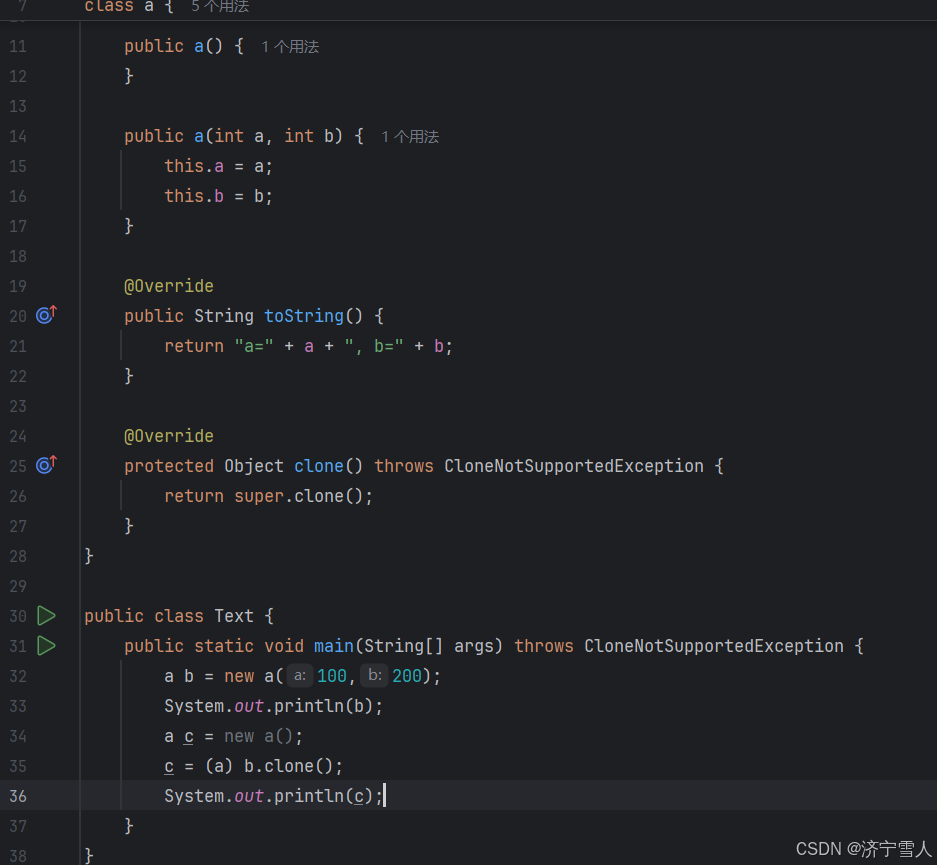Click the number 200 in the constructor call
The width and height of the screenshot is (937, 865).
[x=407, y=676]
